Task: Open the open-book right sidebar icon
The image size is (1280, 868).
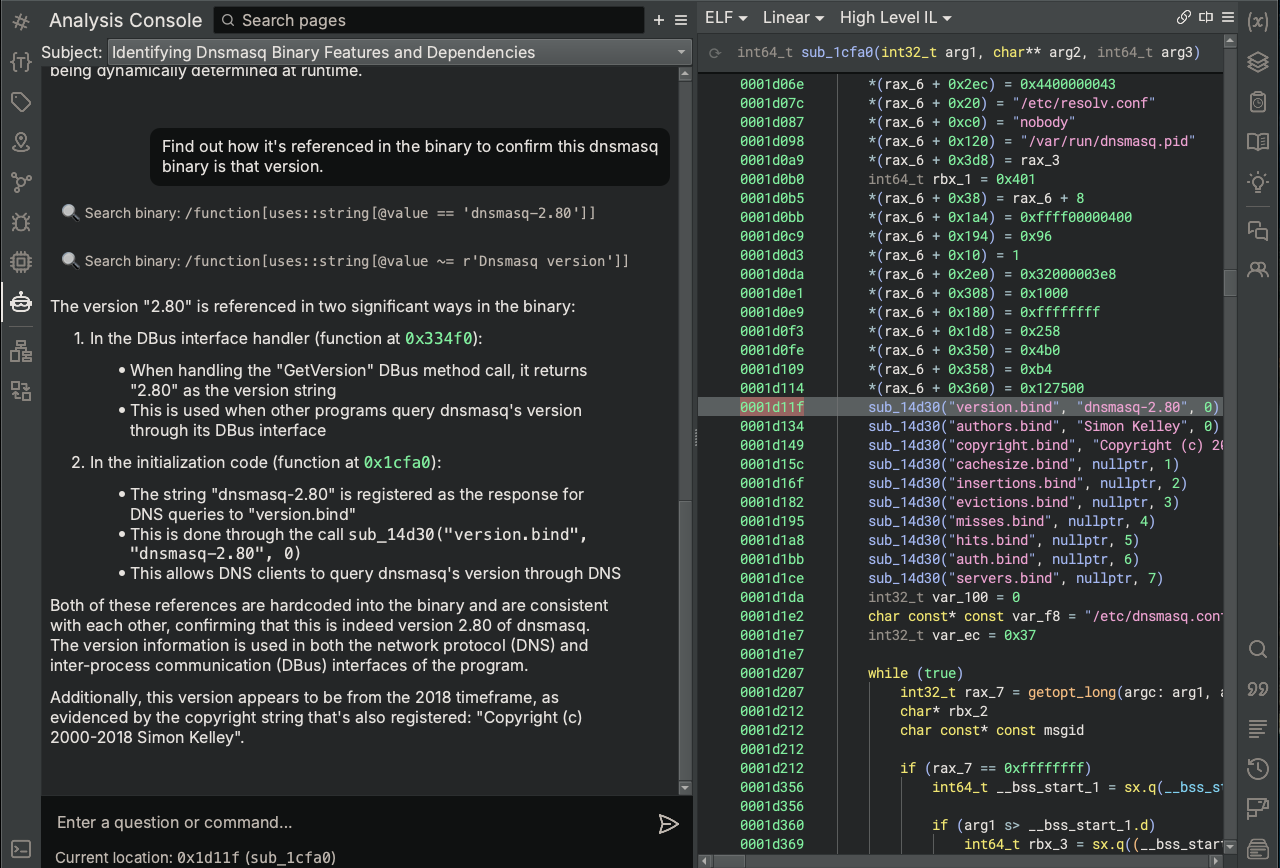Action: pyautogui.click(x=1258, y=142)
